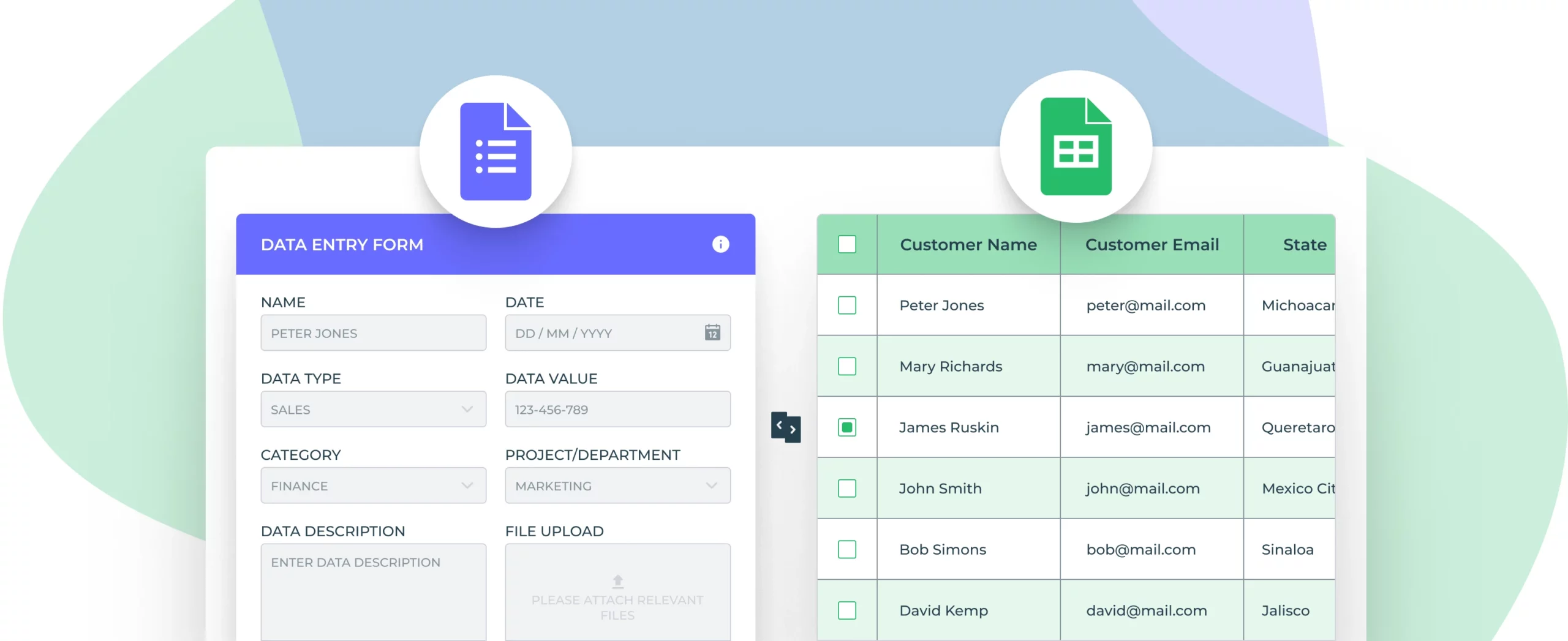Select the John Smith name cell
Image resolution: width=1568 pixels, height=641 pixels.
968,488
